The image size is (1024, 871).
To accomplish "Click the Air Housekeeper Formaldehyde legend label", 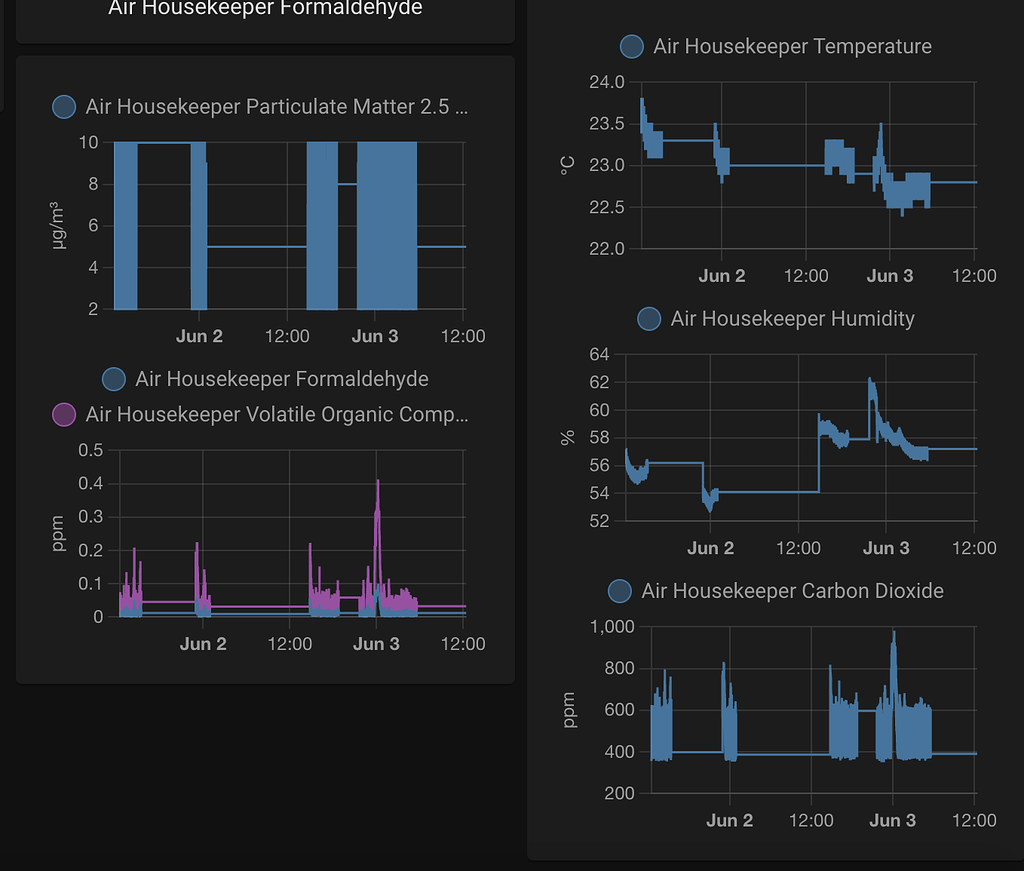I will [281, 379].
